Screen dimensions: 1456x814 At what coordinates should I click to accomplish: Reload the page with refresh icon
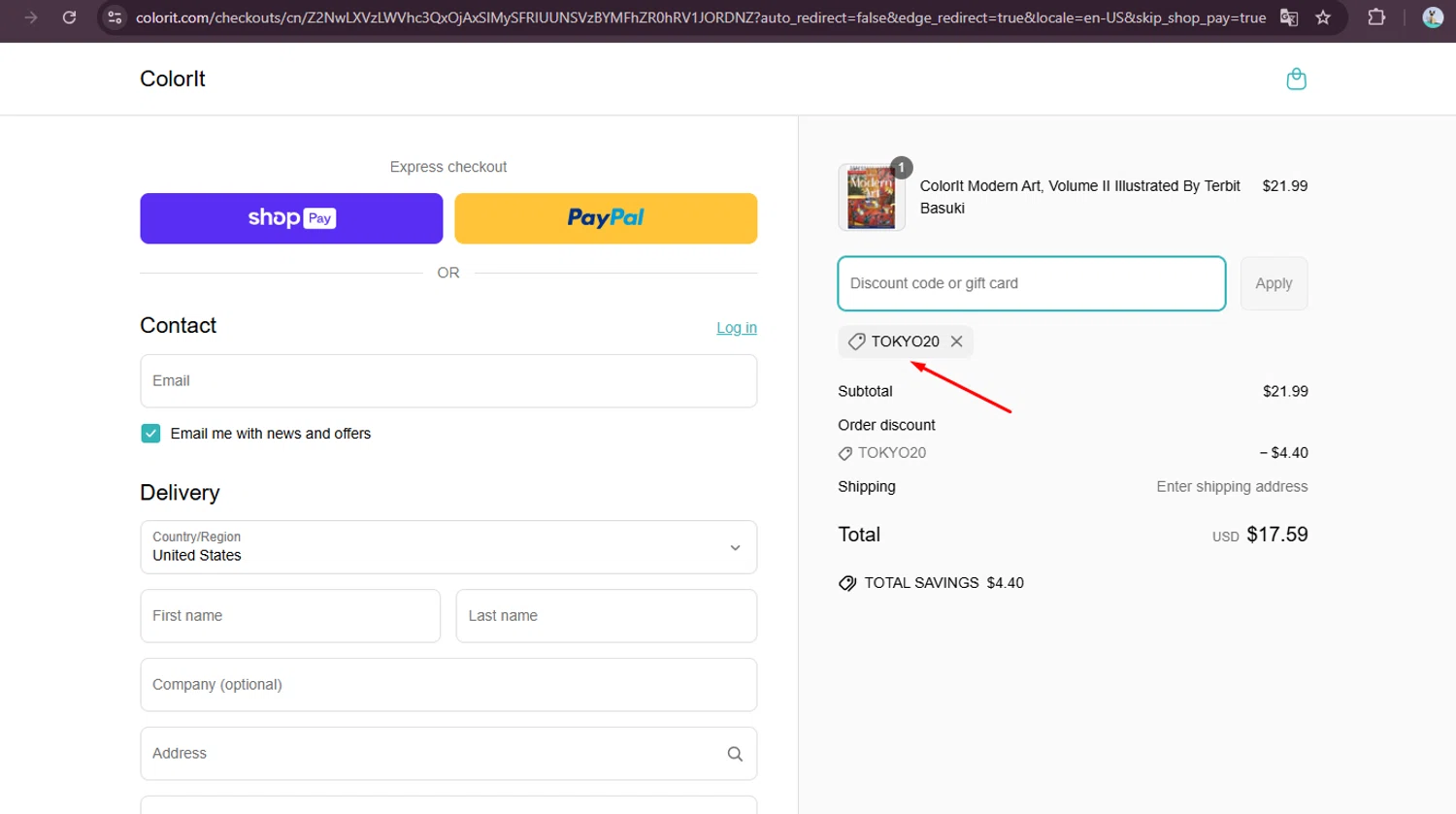pyautogui.click(x=69, y=17)
